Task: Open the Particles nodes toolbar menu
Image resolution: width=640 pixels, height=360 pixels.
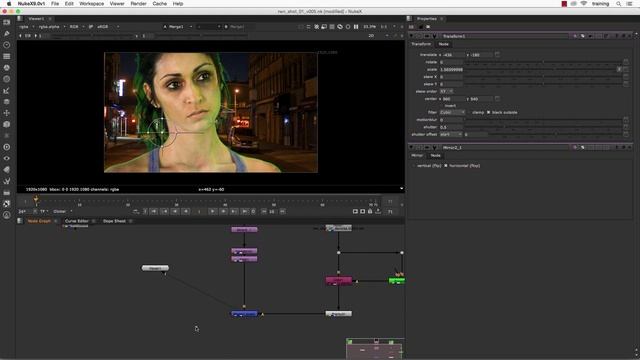Action: point(7,136)
